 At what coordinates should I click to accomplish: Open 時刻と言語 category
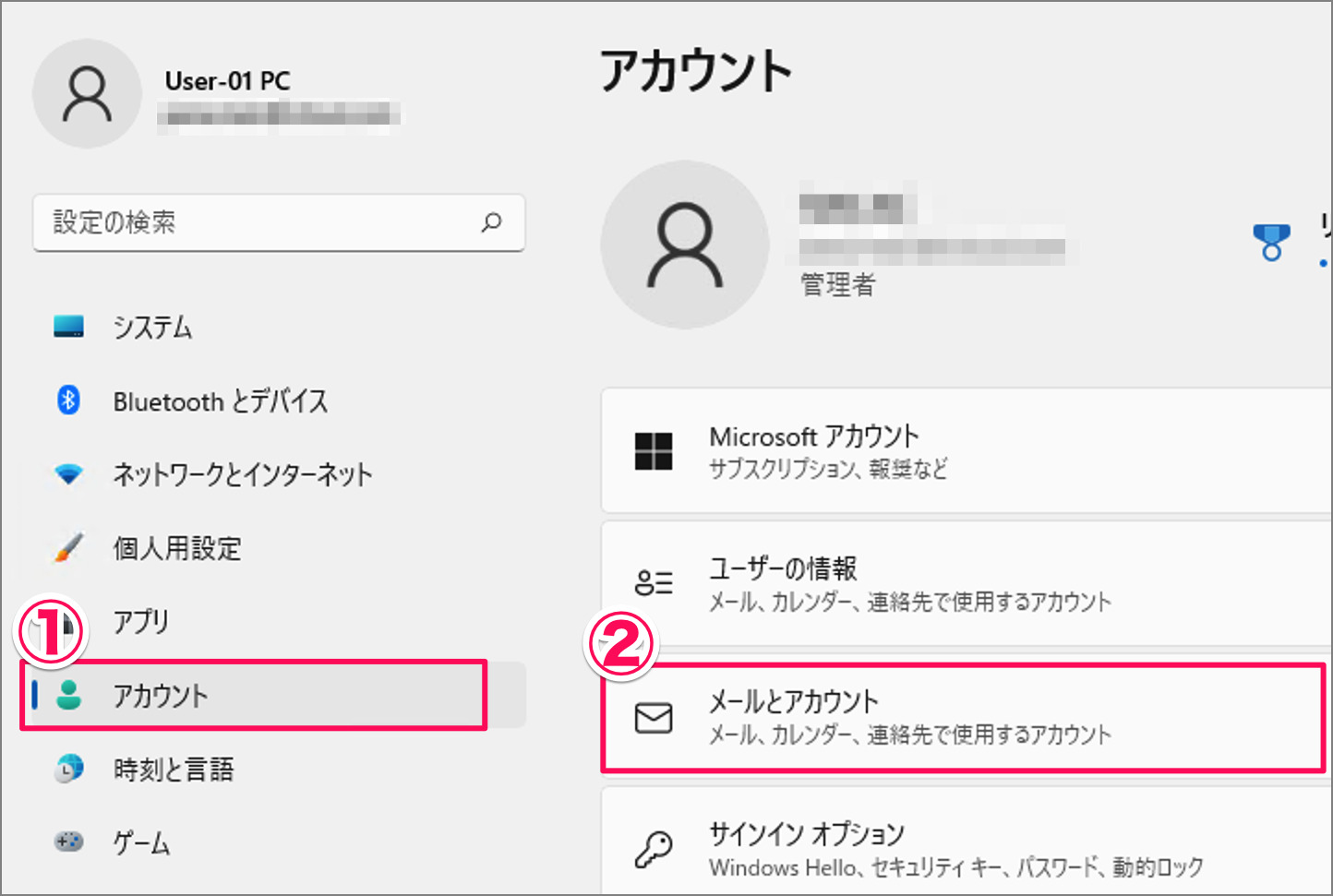point(277,769)
